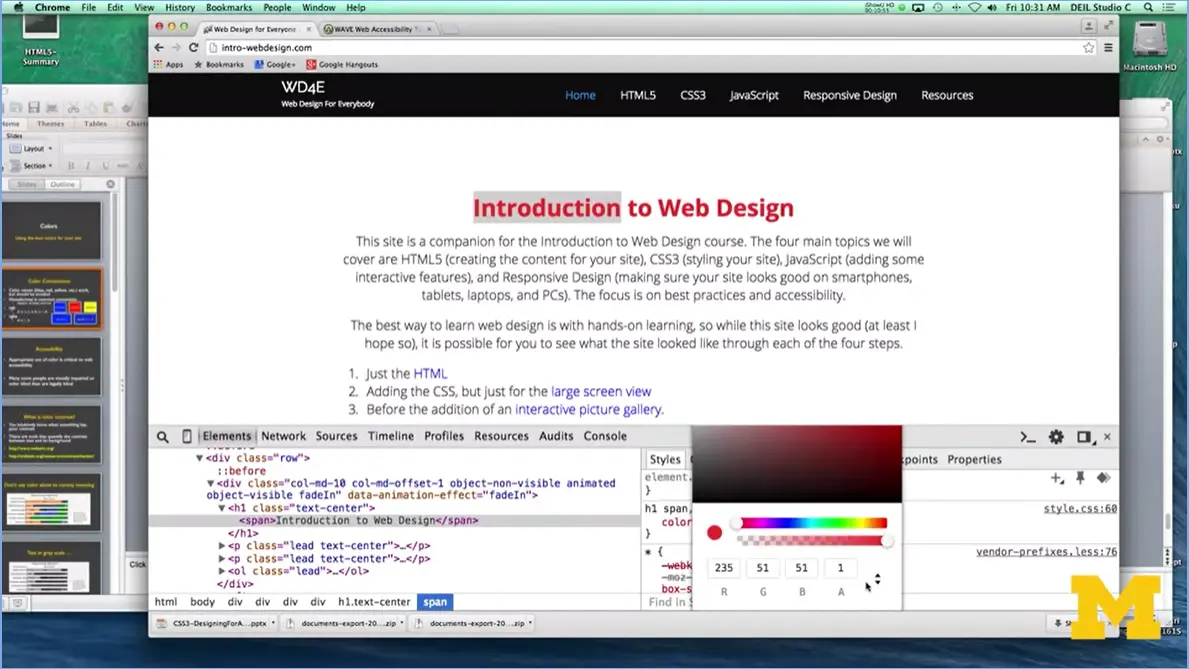Expand the first p lead text-center node
Image resolution: width=1189 pixels, height=669 pixels.
(x=221, y=545)
